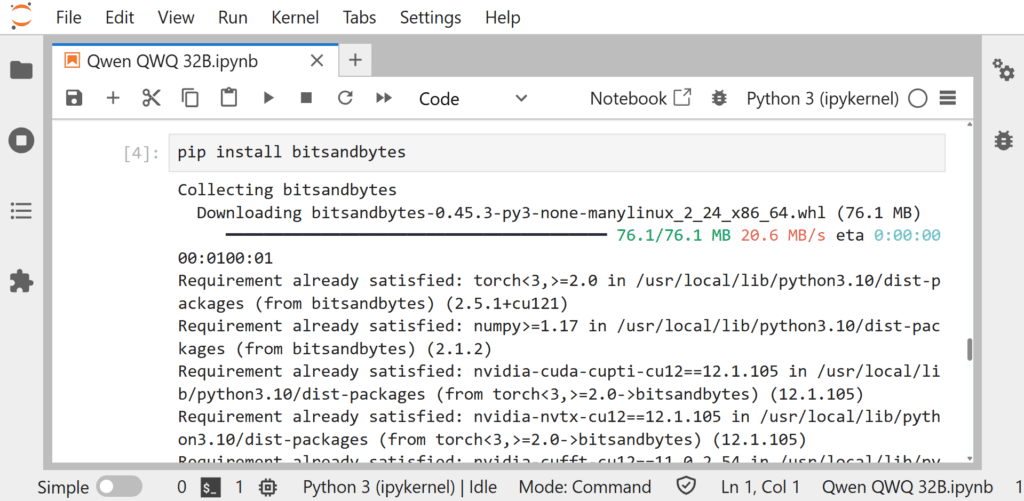
Task: Open the Settings menu
Action: click(431, 17)
